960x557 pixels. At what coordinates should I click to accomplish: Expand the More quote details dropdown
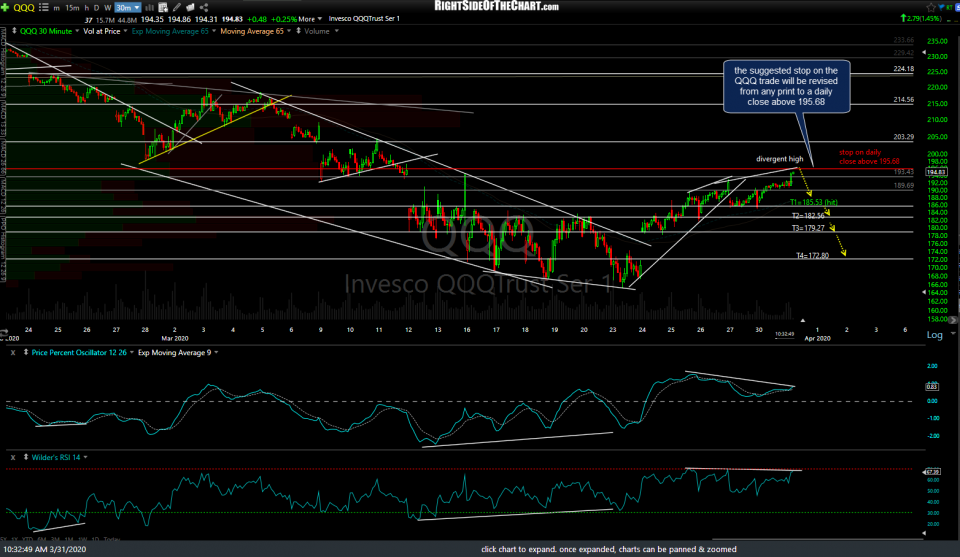coord(310,19)
